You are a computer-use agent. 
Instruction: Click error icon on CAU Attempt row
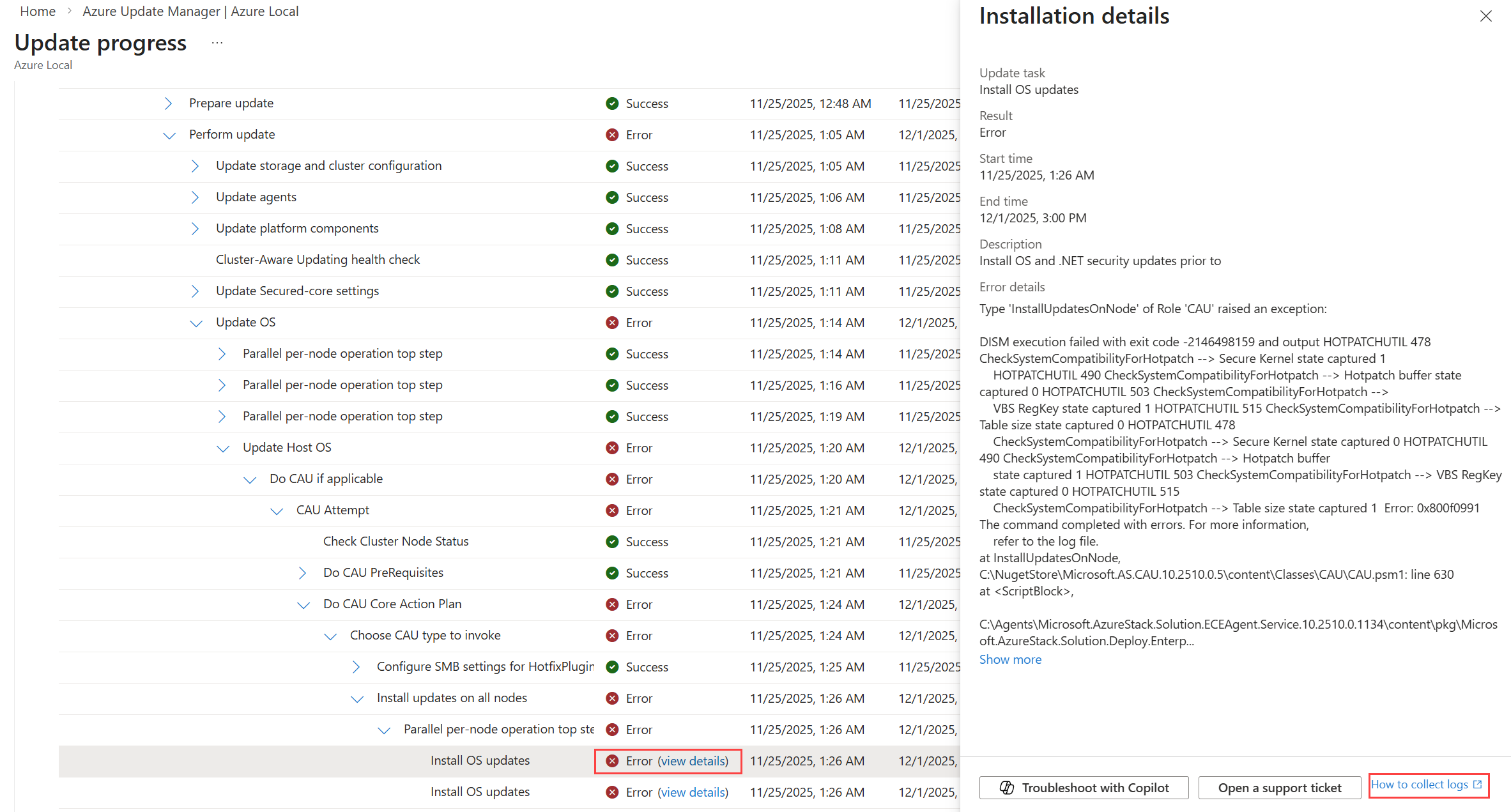pos(612,510)
